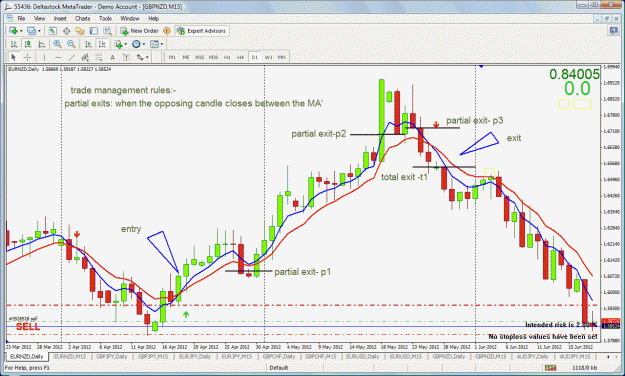Select the Cursor arrow tool
This screenshot has width=625, height=376.
pyautogui.click(x=13, y=57)
